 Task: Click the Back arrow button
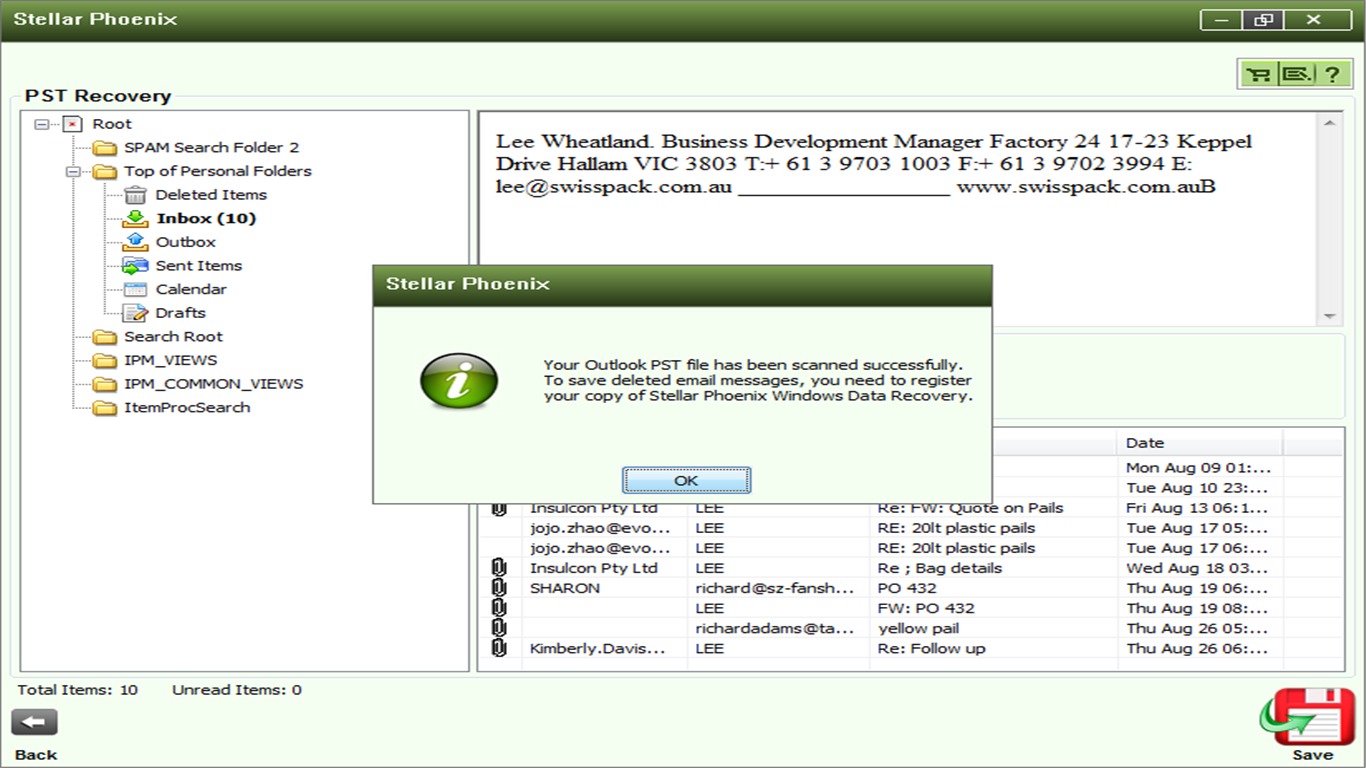pos(35,723)
